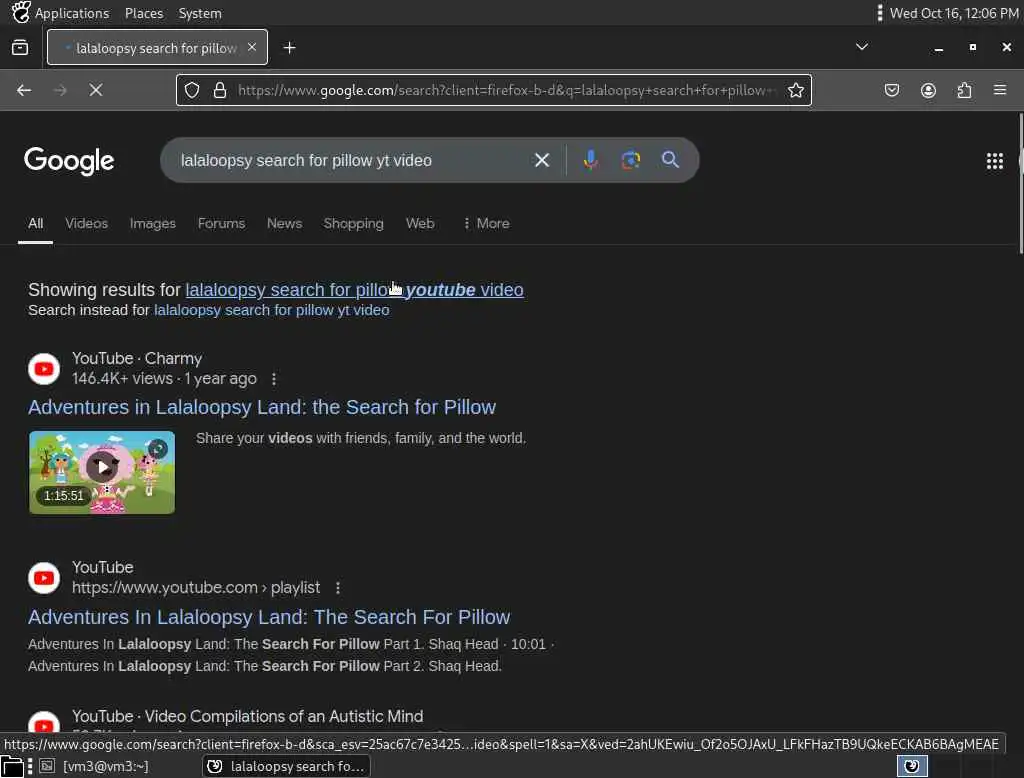Open the Places menu
Viewport: 1024px width, 778px height.
pyautogui.click(x=144, y=13)
